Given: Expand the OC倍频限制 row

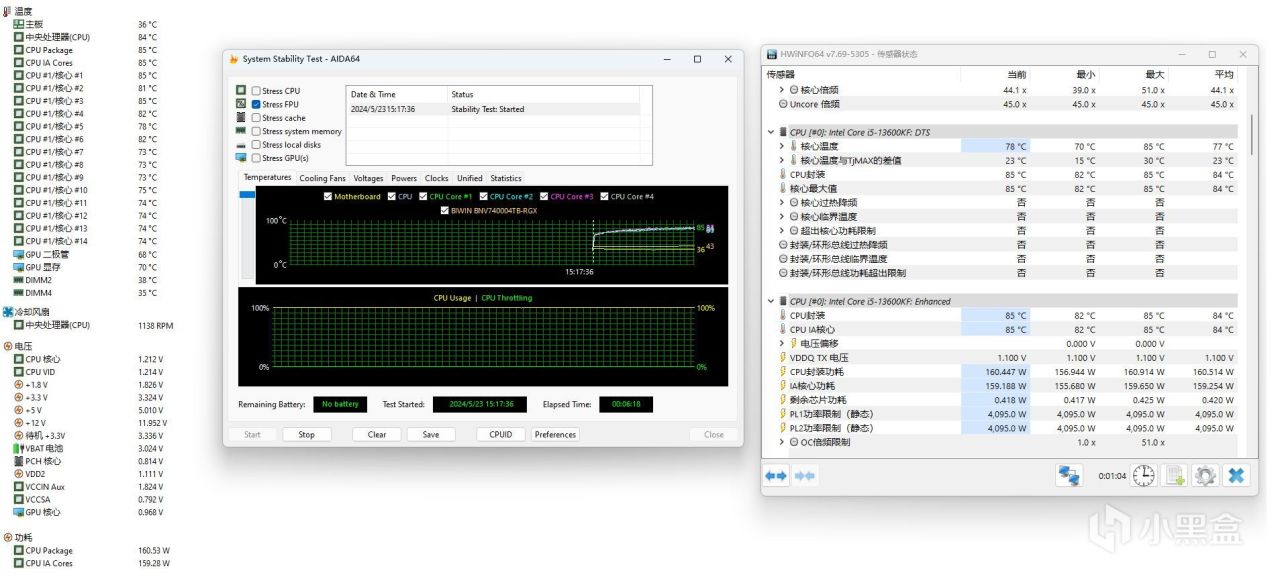Looking at the screenshot, I should click(x=782, y=442).
